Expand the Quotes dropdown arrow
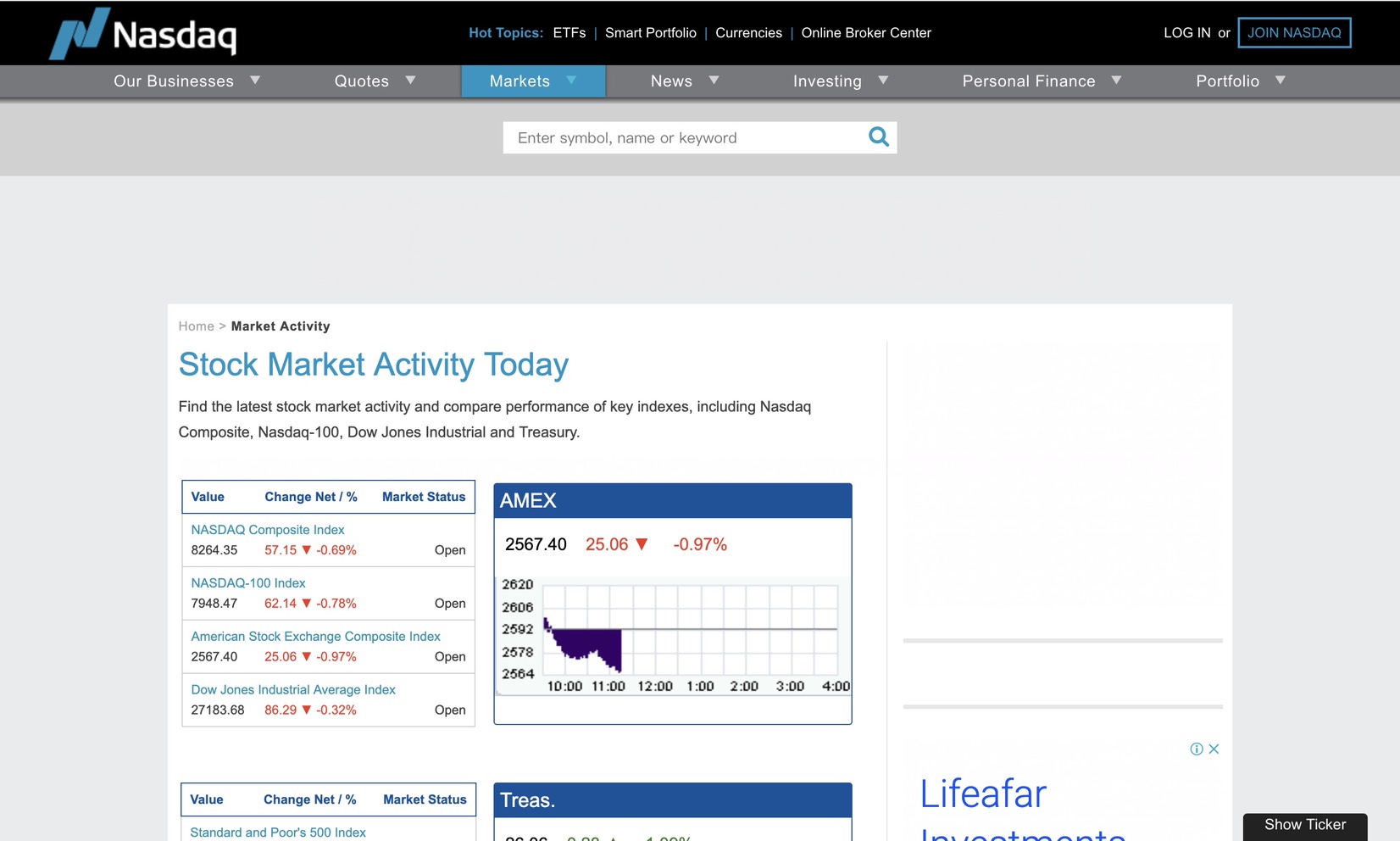 coord(411,81)
